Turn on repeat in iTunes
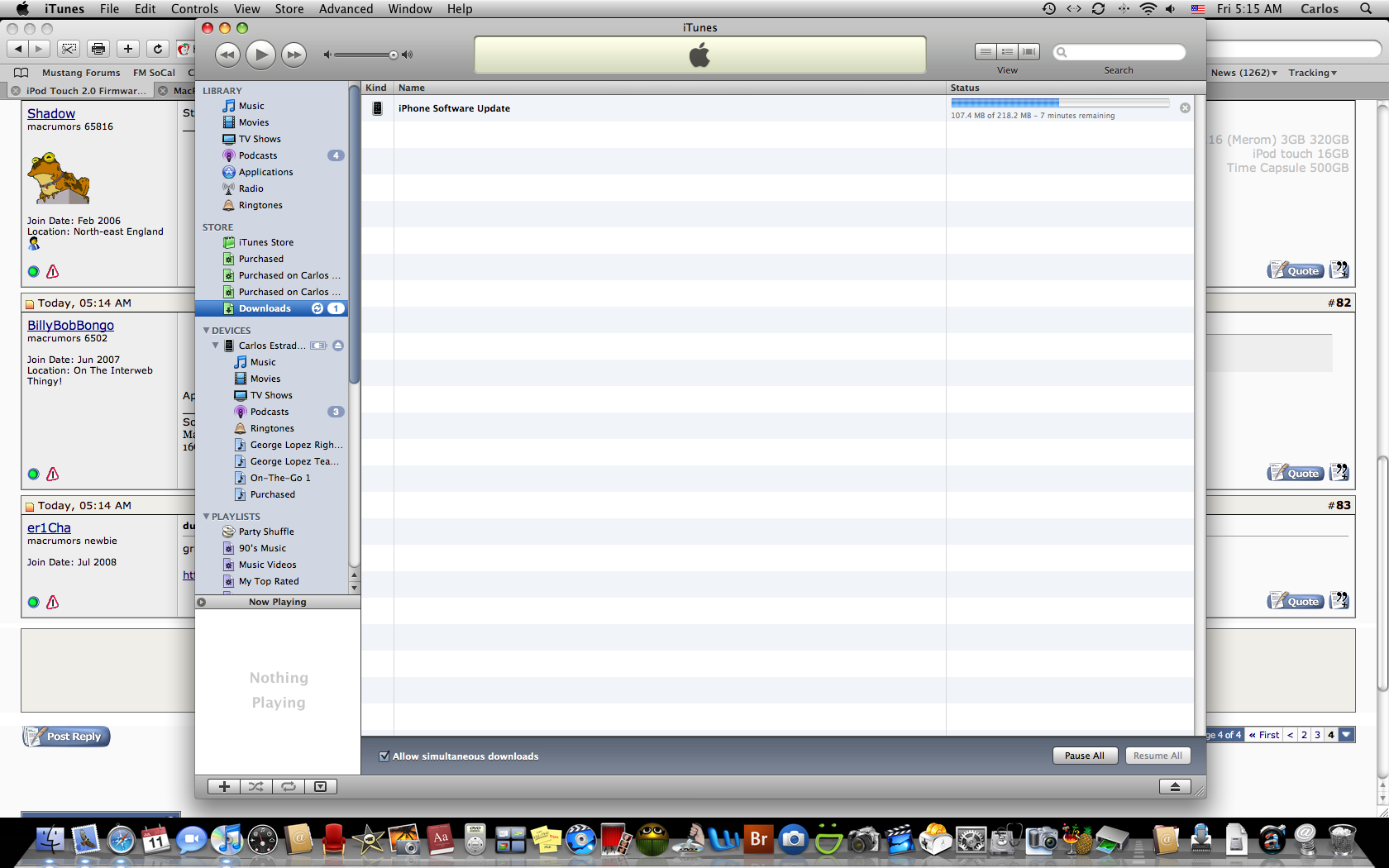Screen dimensions: 1389x868 (289, 787)
